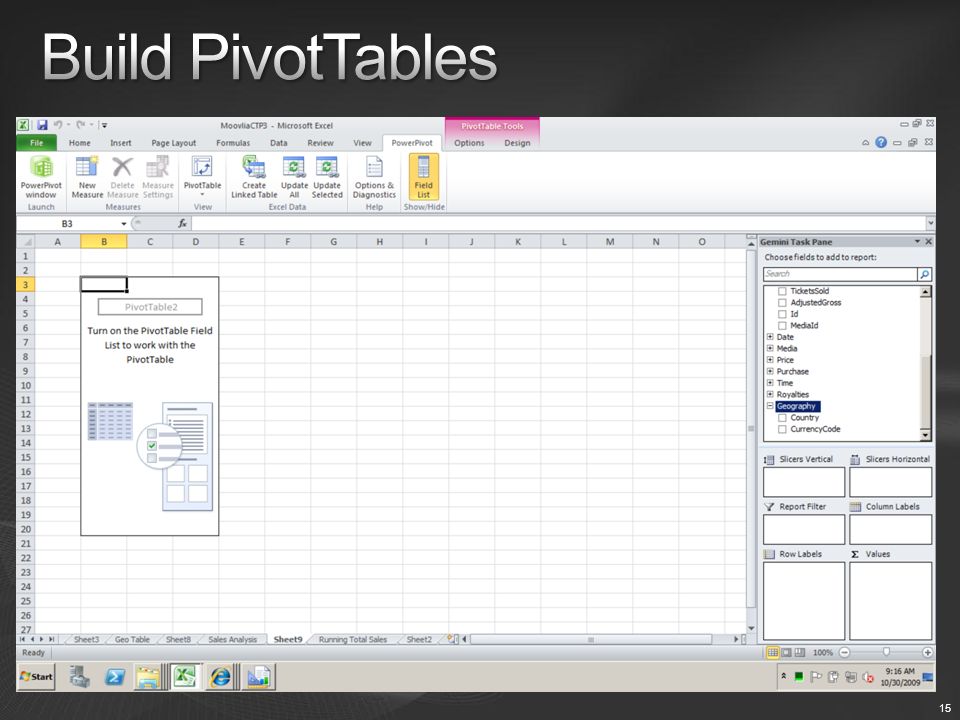This screenshot has width=960, height=720.
Task: Expand the Royalties table node
Action: coord(770,394)
